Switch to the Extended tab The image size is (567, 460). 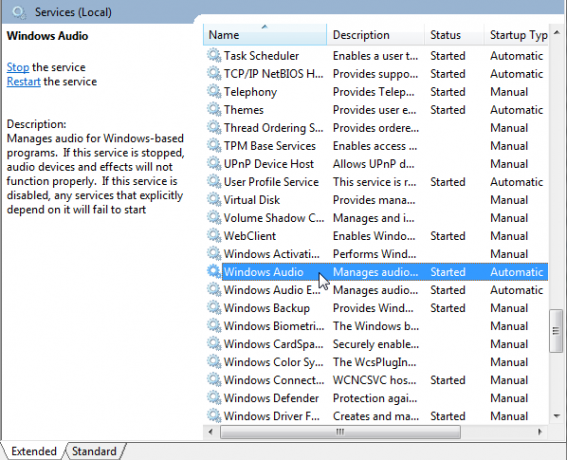34,451
